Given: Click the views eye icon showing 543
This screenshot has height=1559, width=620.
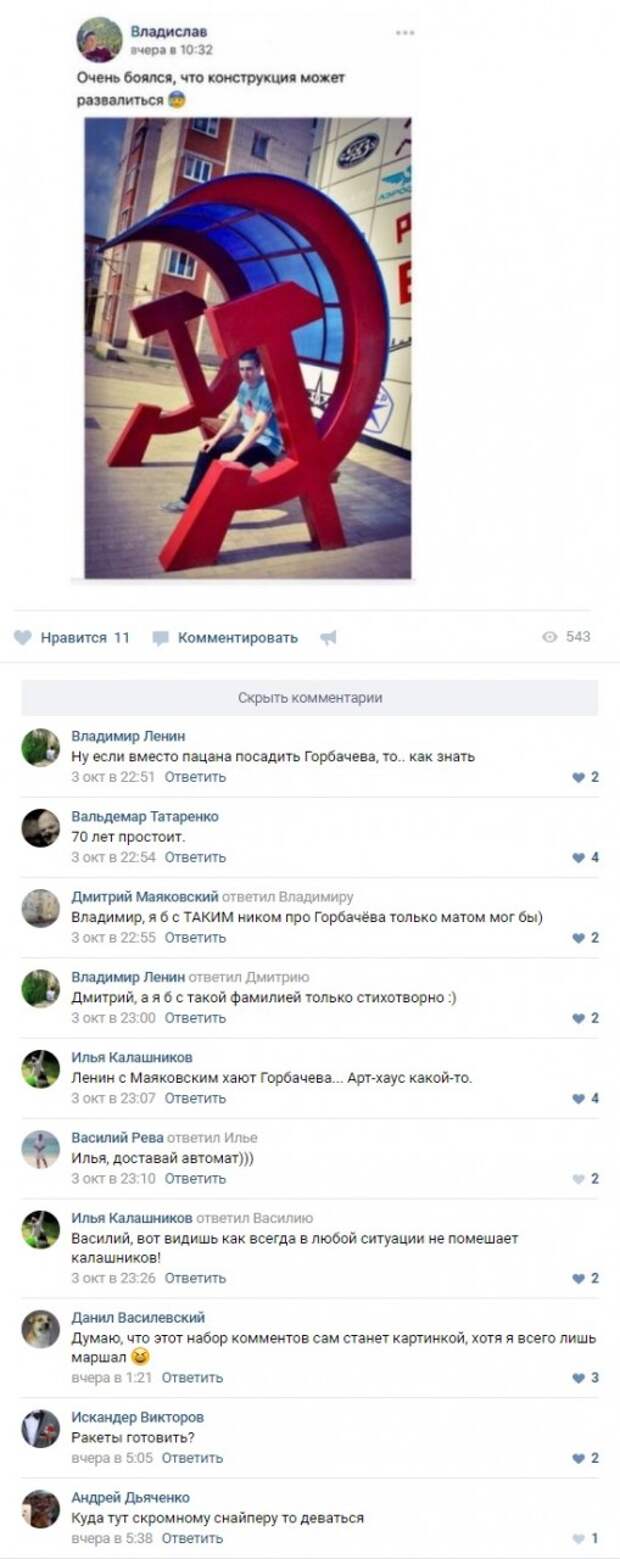Looking at the screenshot, I should (x=549, y=636).
